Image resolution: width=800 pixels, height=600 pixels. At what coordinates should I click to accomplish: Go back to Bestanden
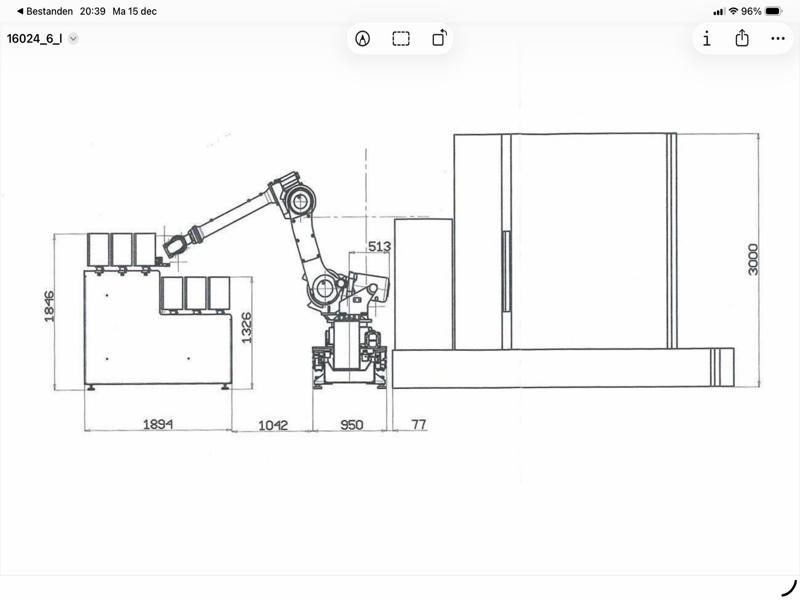(42, 11)
